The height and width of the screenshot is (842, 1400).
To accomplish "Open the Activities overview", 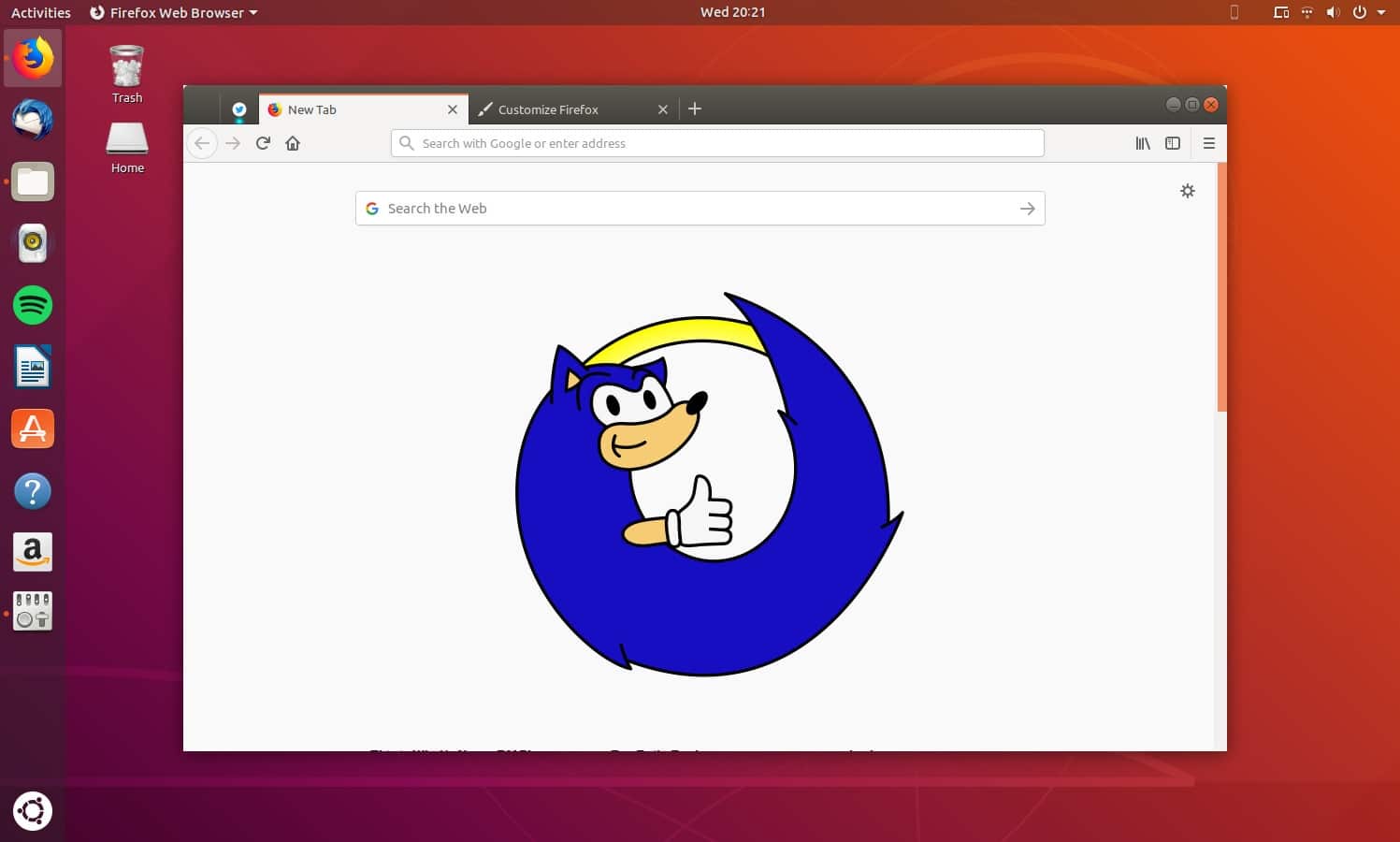I will (40, 12).
